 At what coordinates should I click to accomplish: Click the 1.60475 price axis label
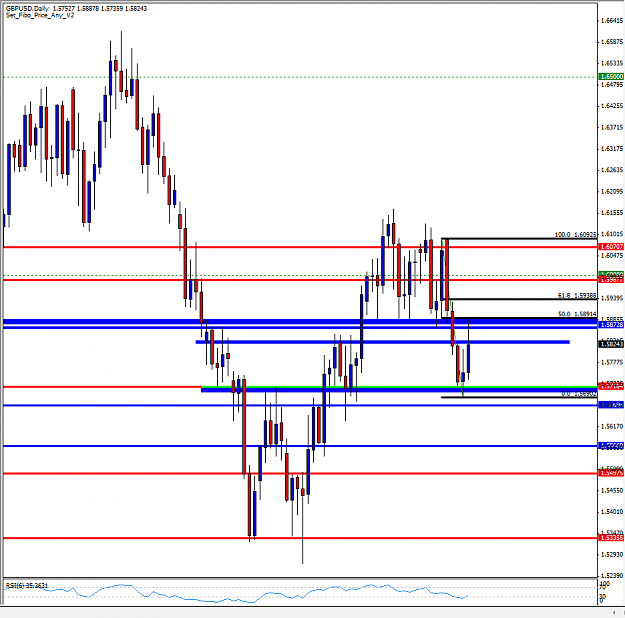tap(612, 255)
